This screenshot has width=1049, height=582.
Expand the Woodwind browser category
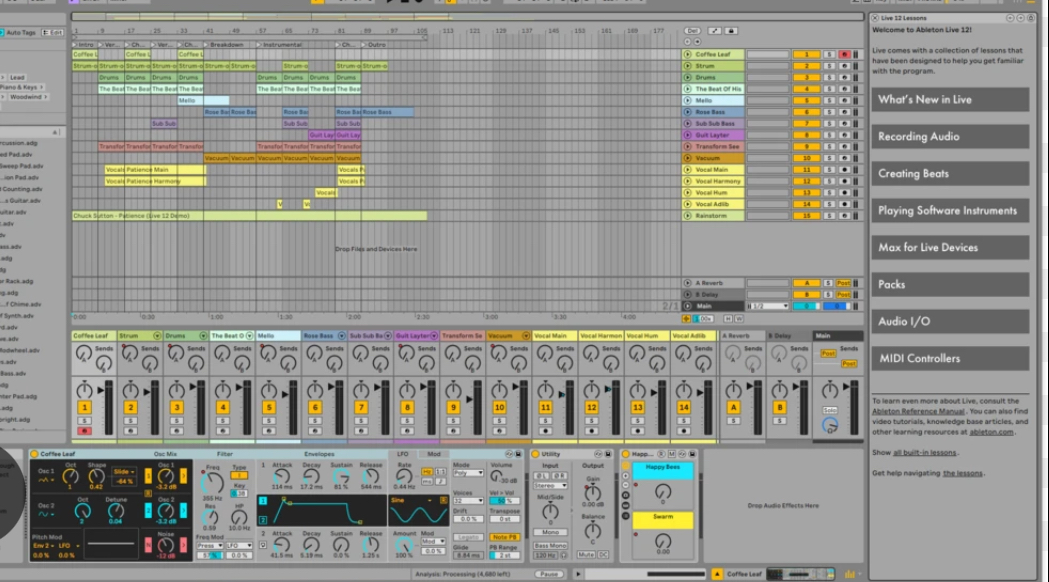tap(27, 97)
